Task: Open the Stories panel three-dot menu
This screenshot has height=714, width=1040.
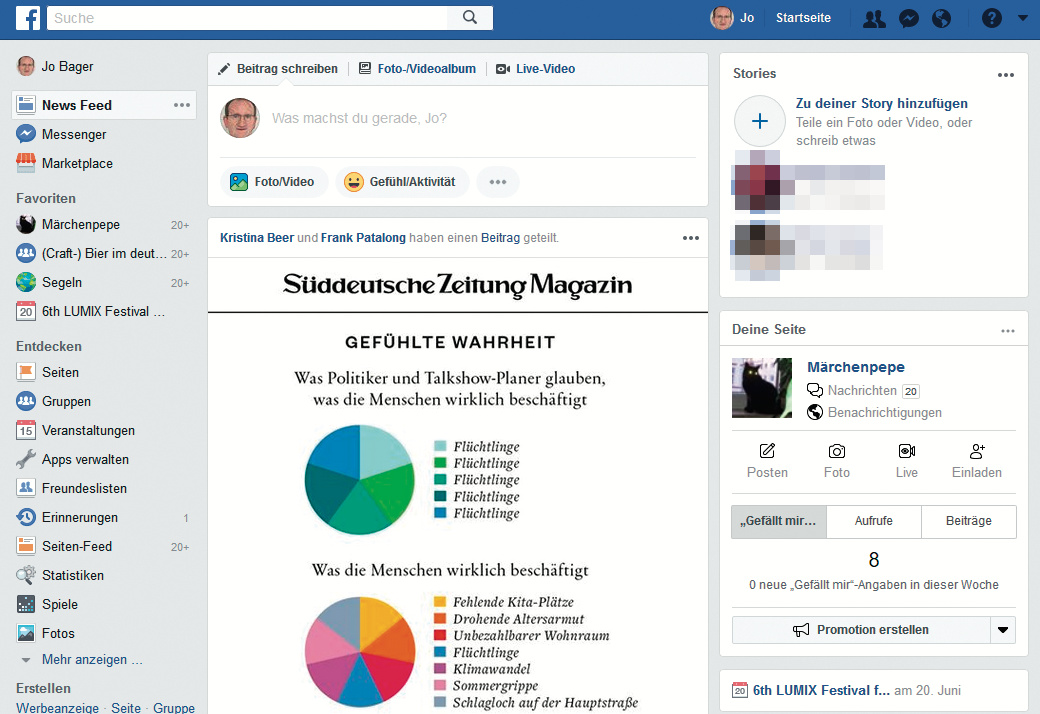Action: 1006,74
